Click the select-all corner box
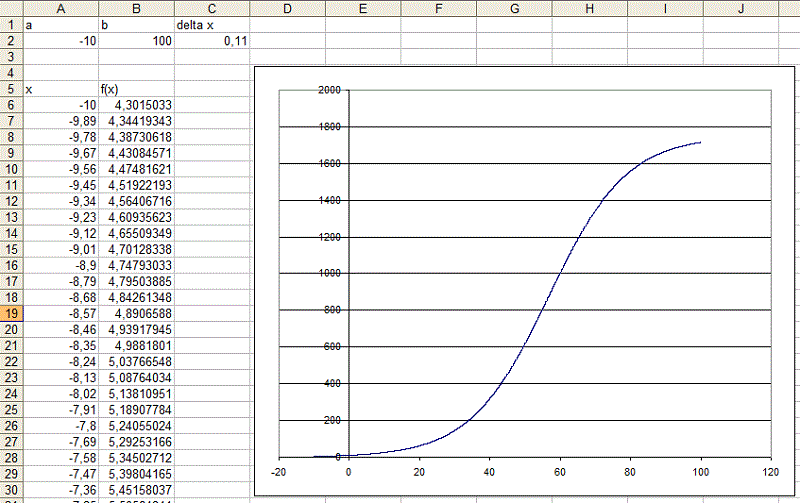The width and height of the screenshot is (800, 503). coord(11,8)
